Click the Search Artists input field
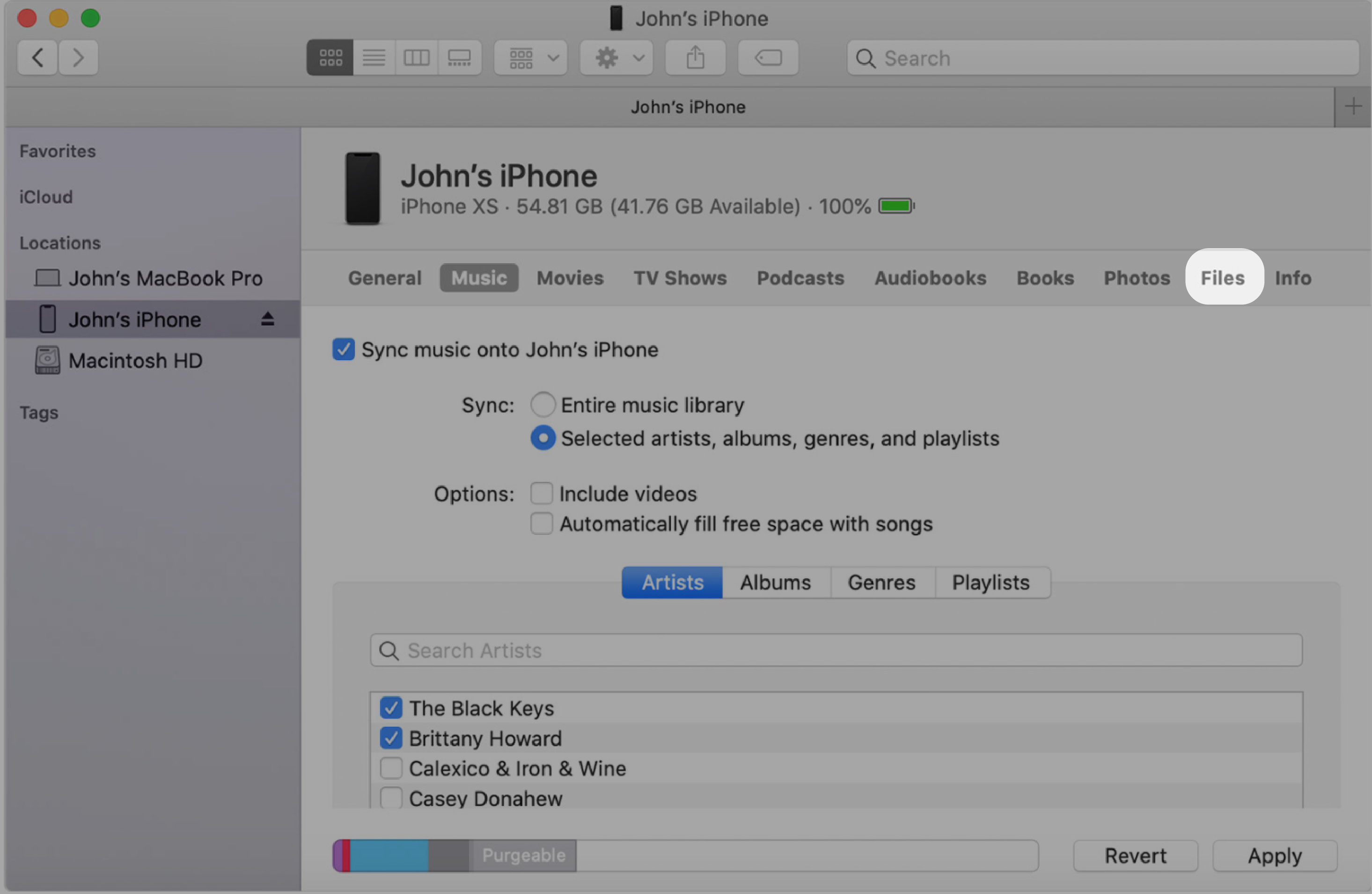Viewport: 1372px width, 894px height. (837, 649)
